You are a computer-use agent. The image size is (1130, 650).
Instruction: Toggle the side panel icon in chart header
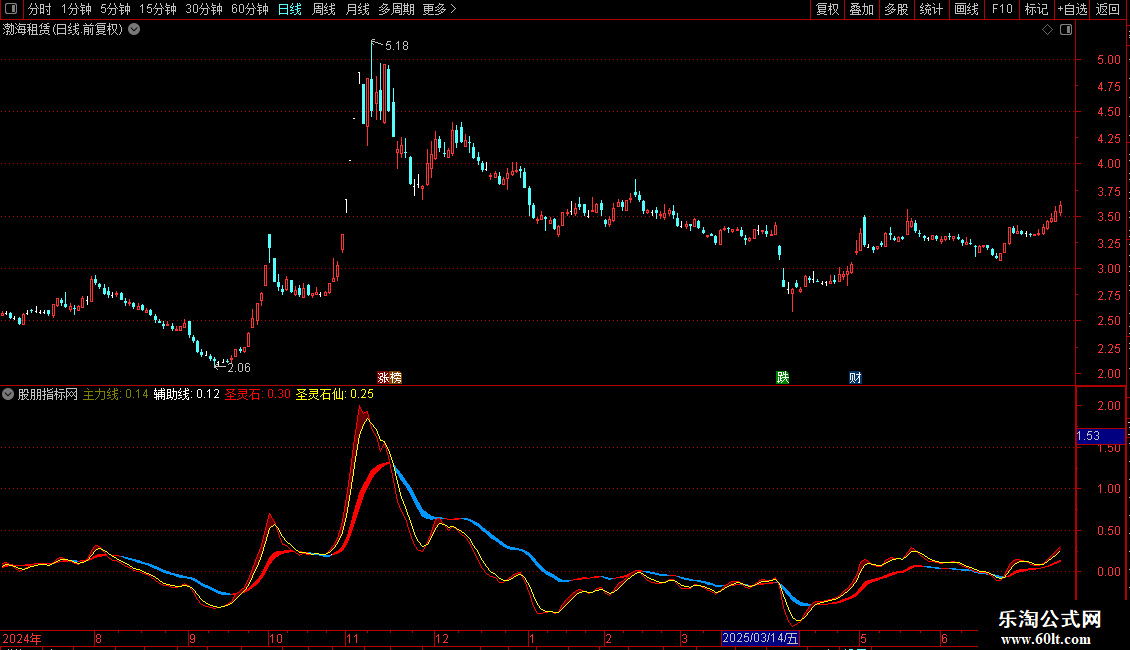pyautogui.click(x=1066, y=30)
